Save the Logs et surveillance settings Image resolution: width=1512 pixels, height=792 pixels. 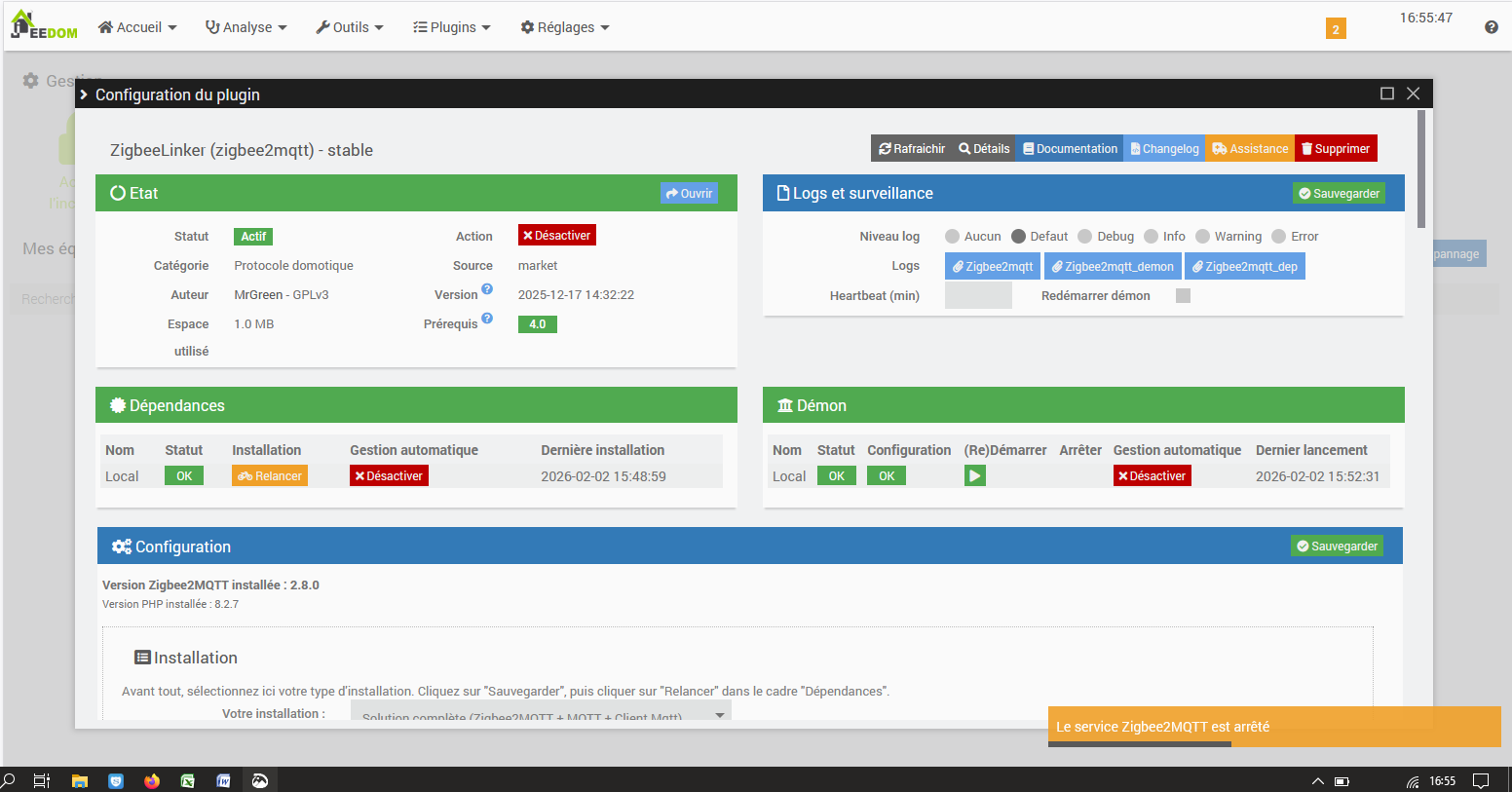(x=1339, y=194)
